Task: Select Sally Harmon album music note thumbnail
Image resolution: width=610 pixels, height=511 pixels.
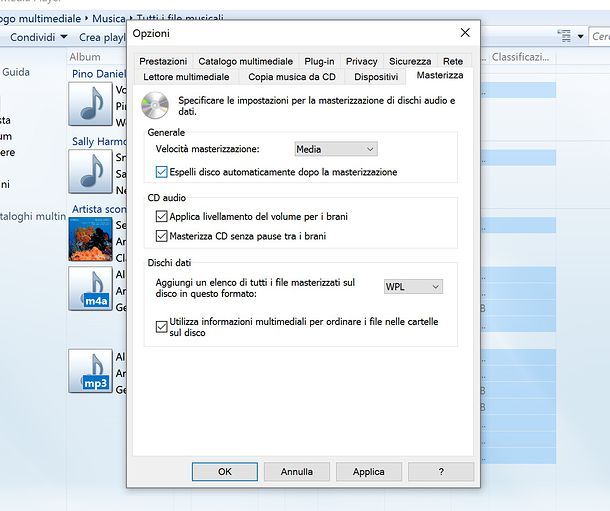Action: [x=90, y=172]
